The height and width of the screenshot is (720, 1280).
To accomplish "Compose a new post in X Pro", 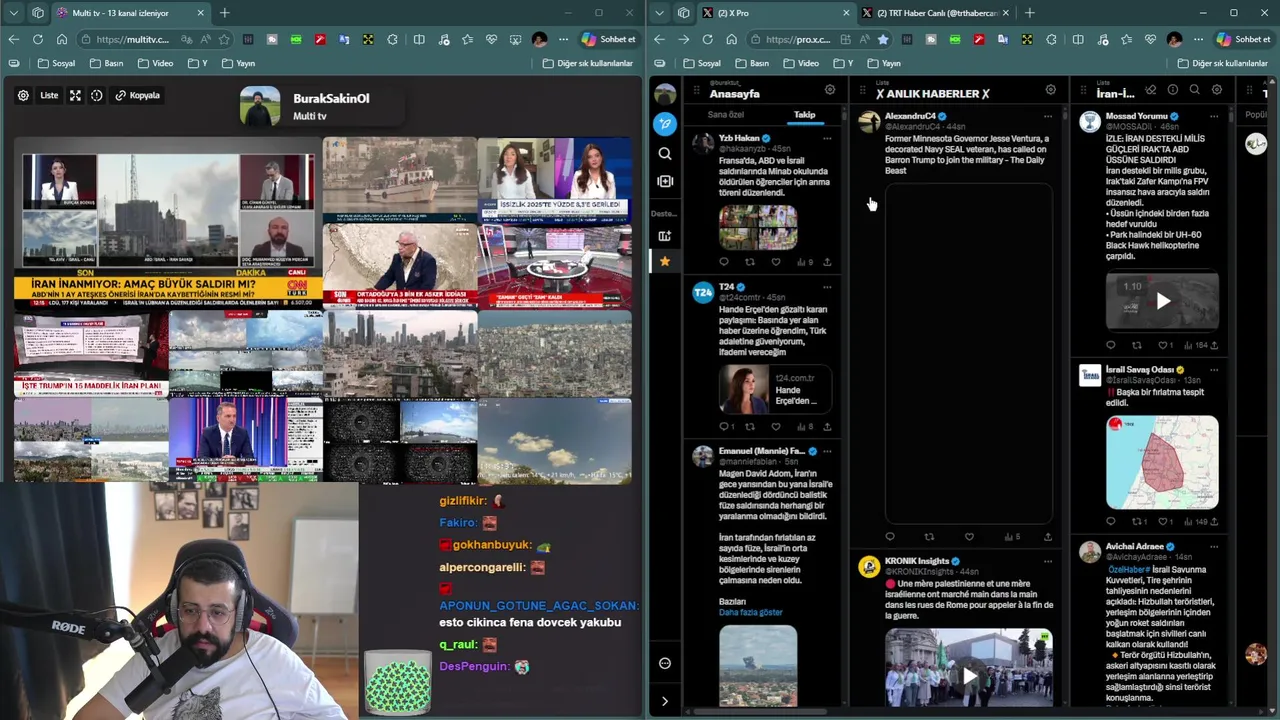I will point(665,124).
